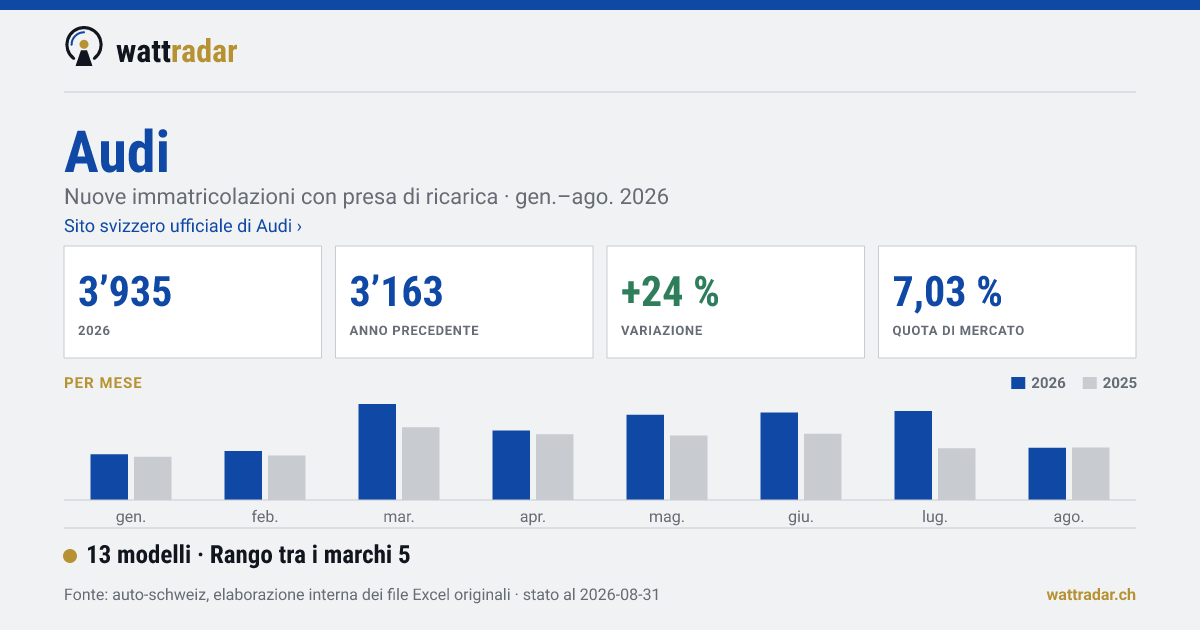
Task: Click the wattradar.ch footer link
Action: click(1091, 595)
